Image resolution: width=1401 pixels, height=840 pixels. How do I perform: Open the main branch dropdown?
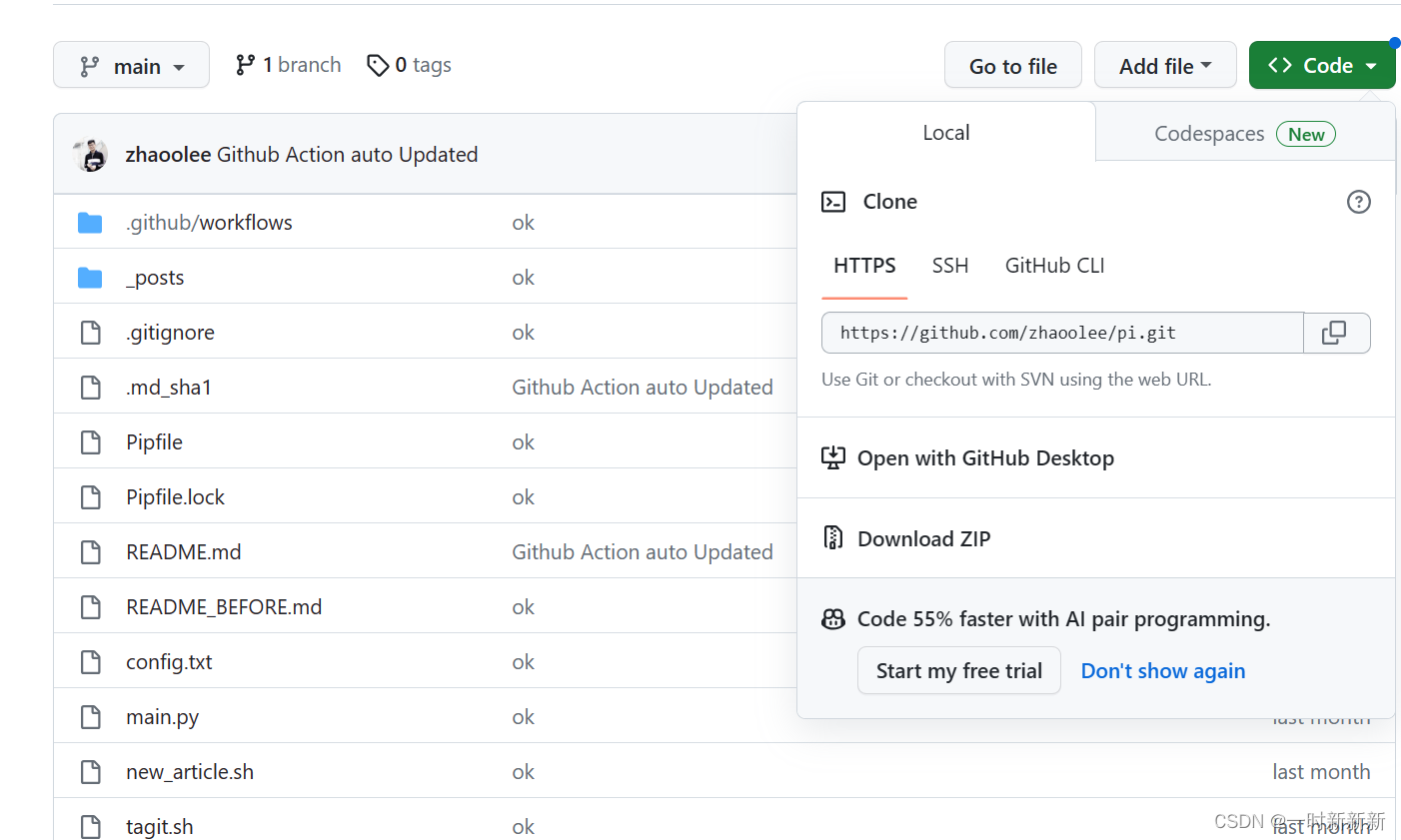131,66
